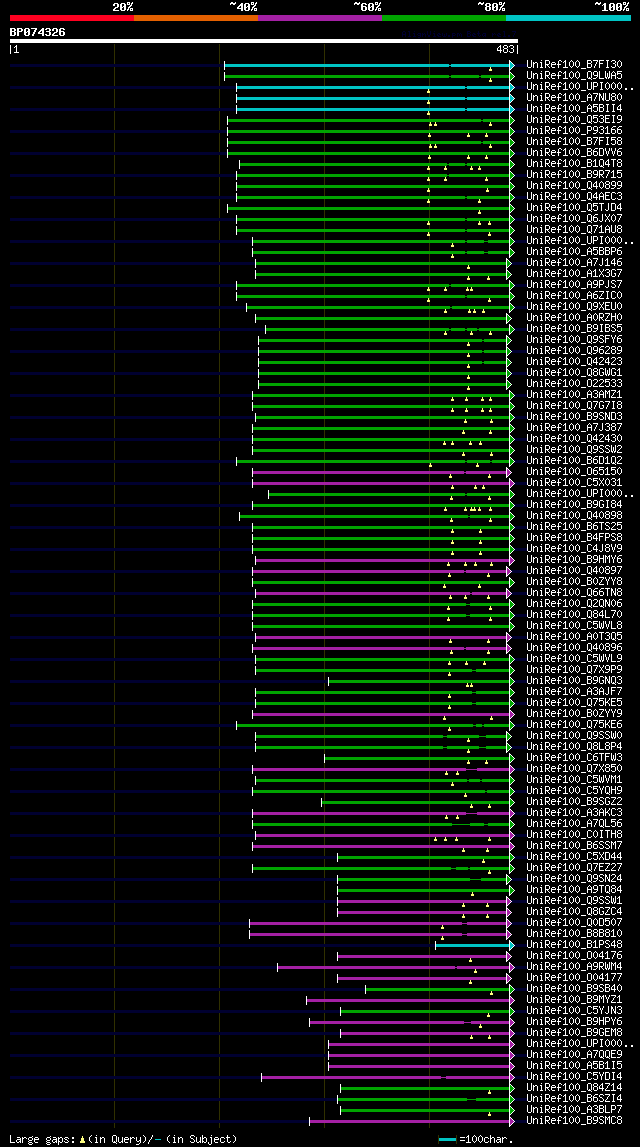This screenshot has width=640, height=1147.
Task: Select the white BP074326 query bar
Action: pos(264,41)
